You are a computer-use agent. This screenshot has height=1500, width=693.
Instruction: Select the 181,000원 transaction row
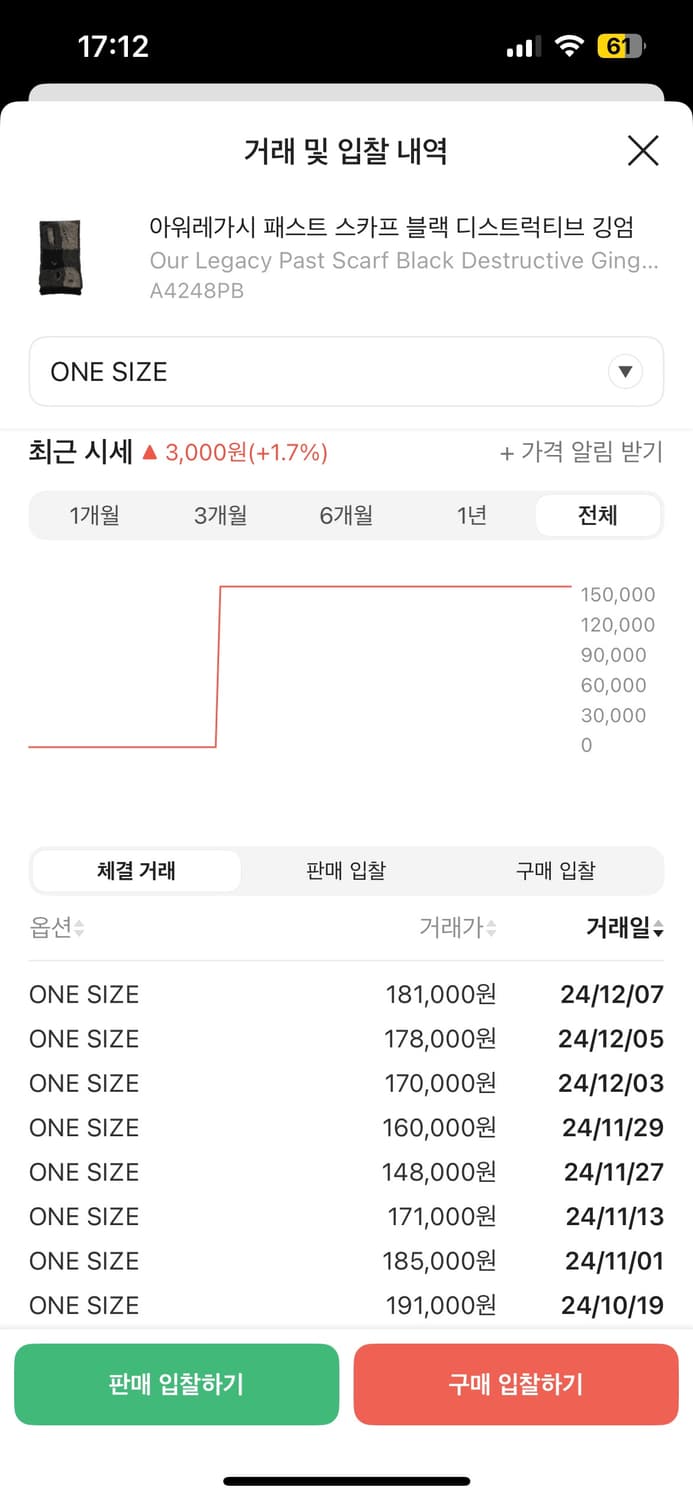pos(346,994)
